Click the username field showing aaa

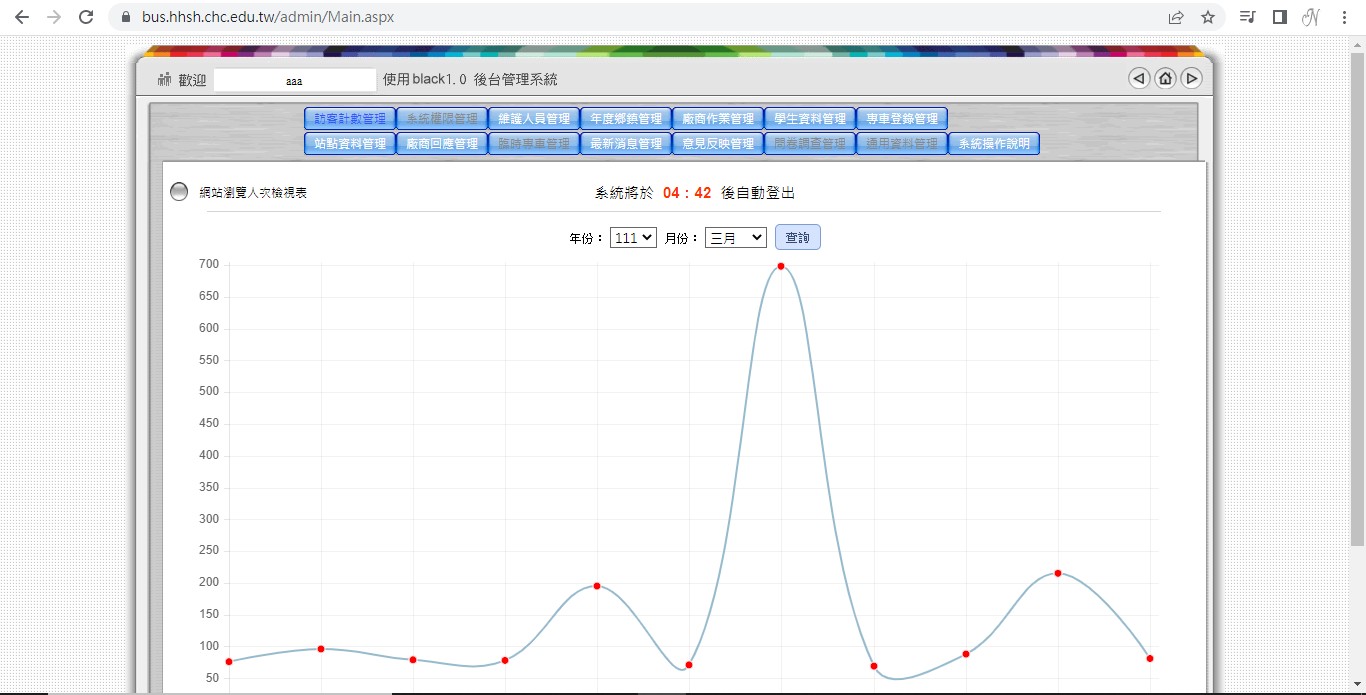[x=295, y=80]
